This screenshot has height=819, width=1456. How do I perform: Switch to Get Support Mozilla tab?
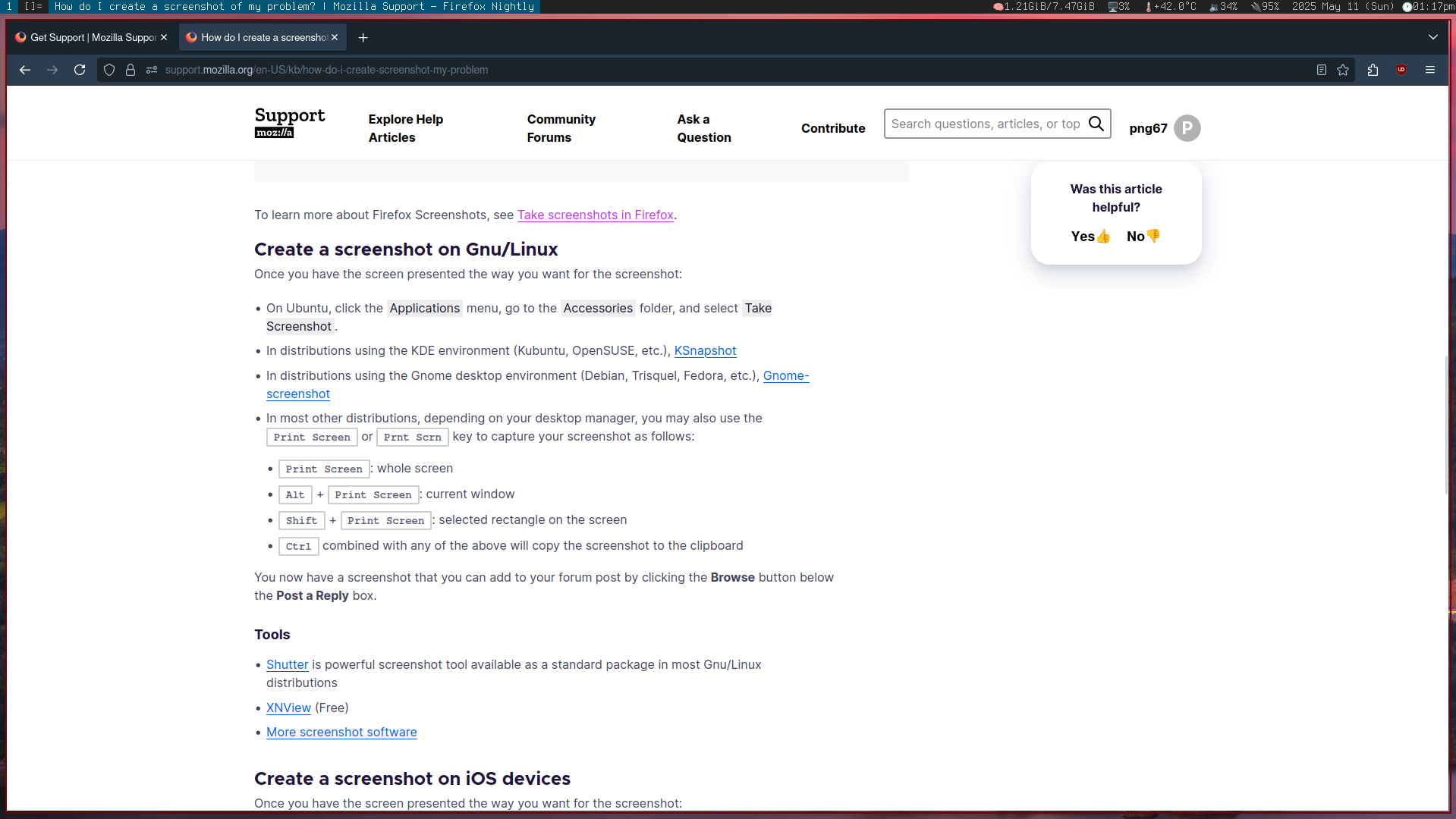(x=92, y=37)
